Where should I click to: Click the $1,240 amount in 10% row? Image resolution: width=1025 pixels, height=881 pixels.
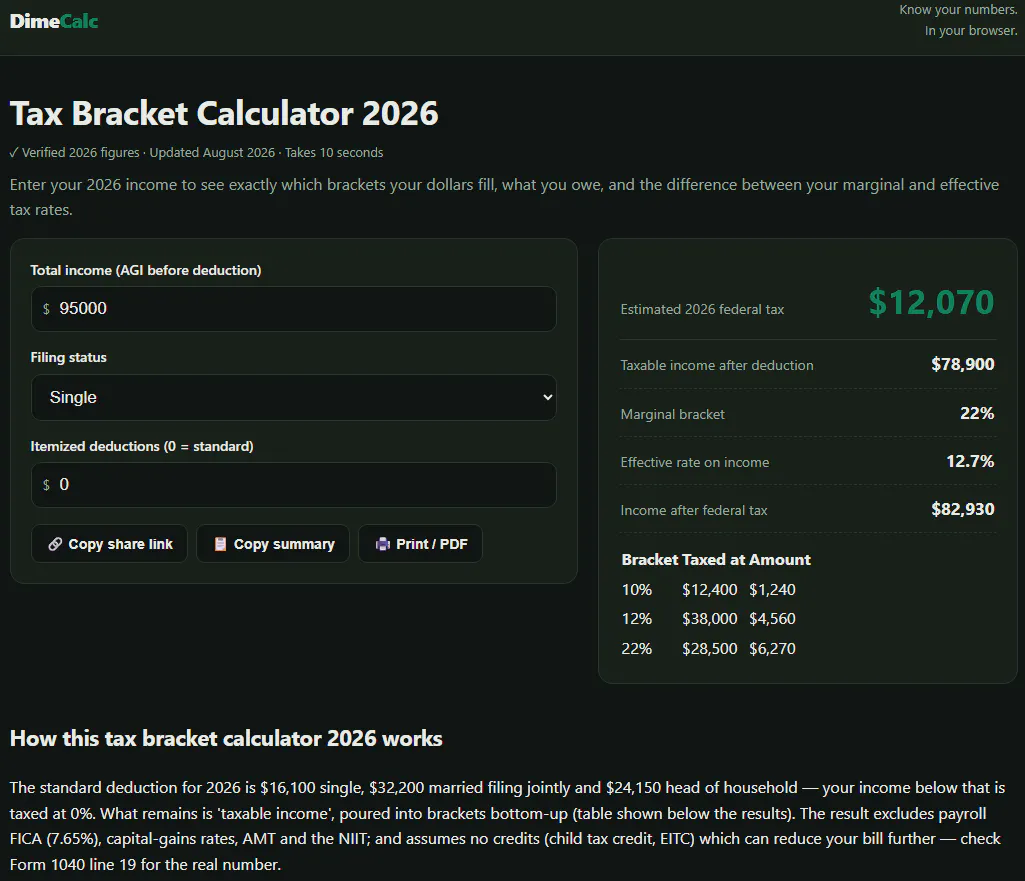coord(772,590)
